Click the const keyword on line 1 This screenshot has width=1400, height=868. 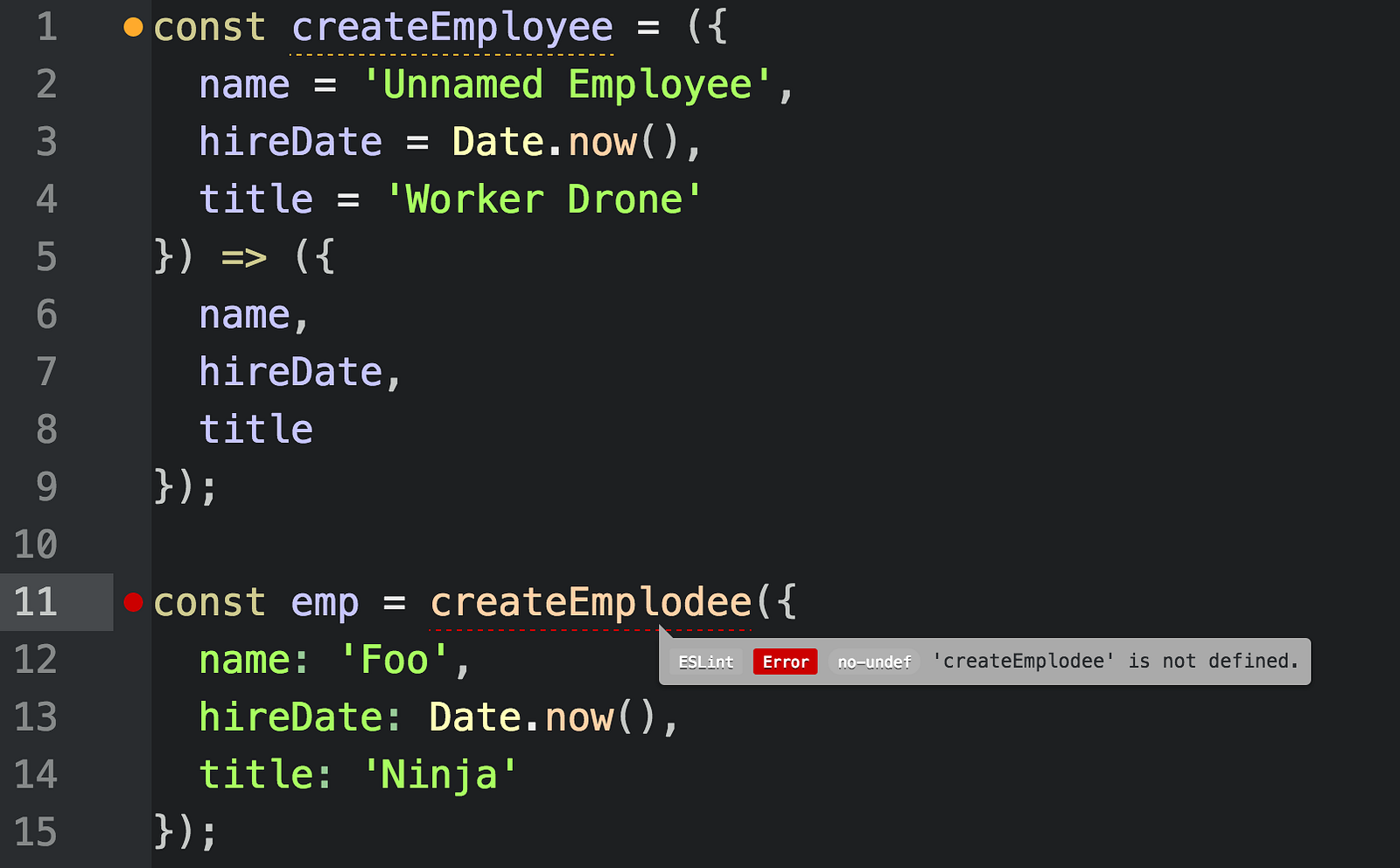click(x=210, y=27)
